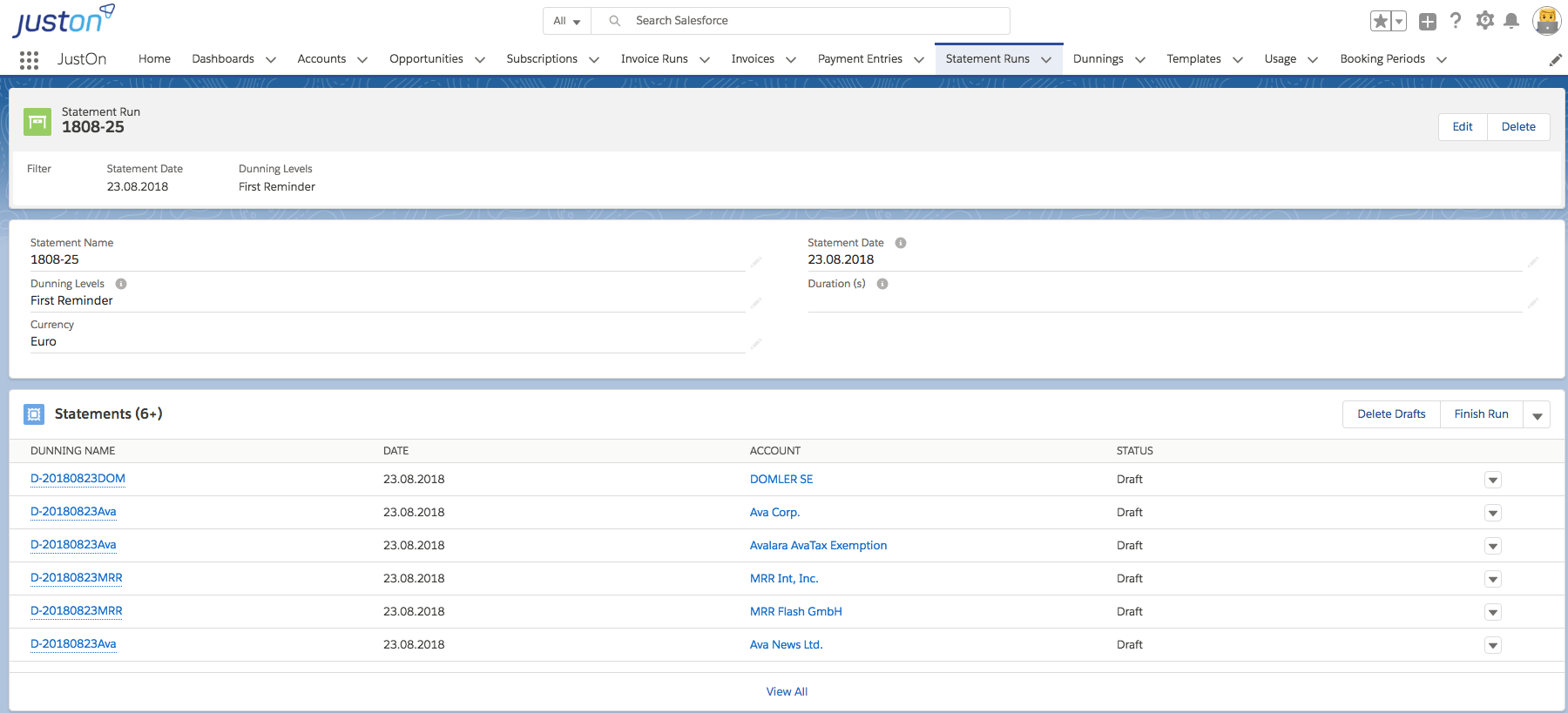This screenshot has width=1568, height=713.
Task: Expand the Payment Entries tab chevron
Action: (x=919, y=59)
